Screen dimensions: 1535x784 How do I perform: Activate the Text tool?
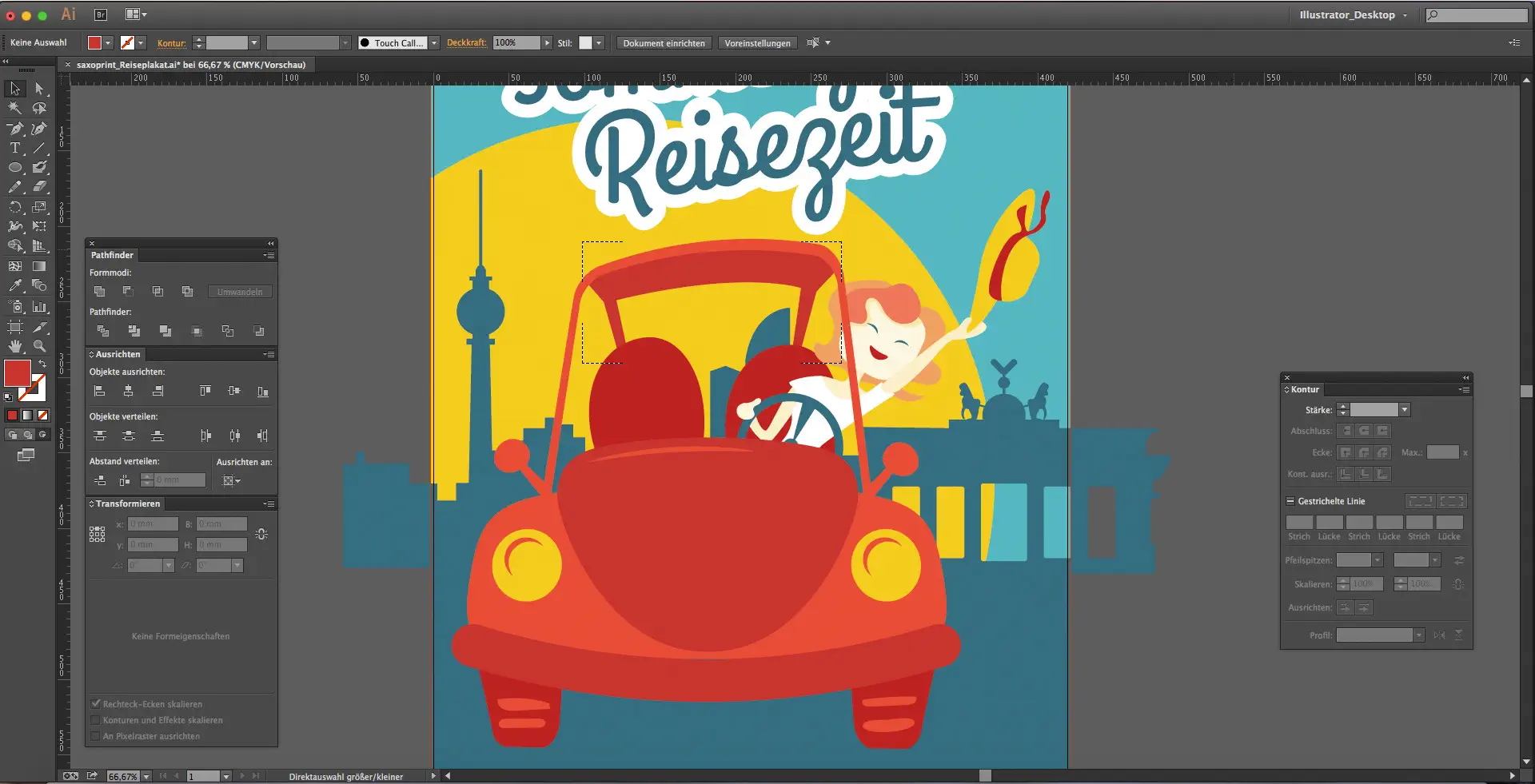[x=14, y=148]
